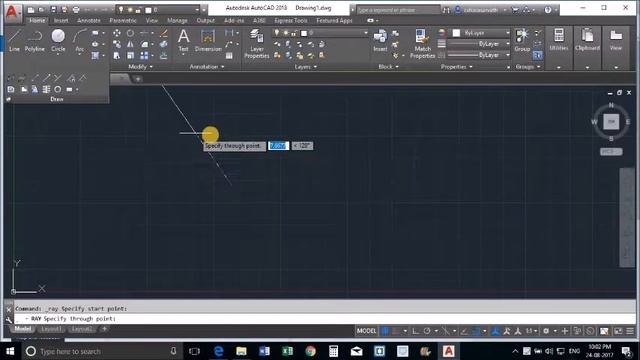This screenshot has height=360, width=640.
Task: Expand the Block panel dropdown
Action: (x=388, y=67)
